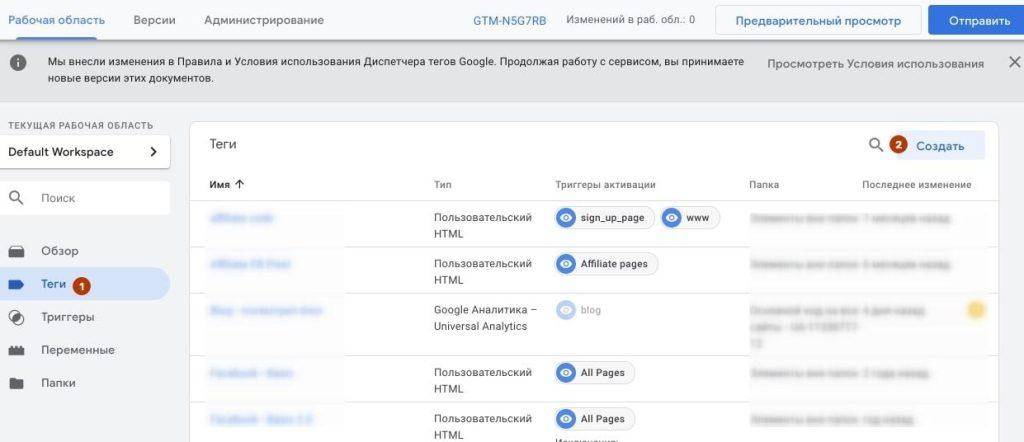Image resolution: width=1024 pixels, height=442 pixels.
Task: Click Изменений в раб. обл.: 0 text
Action: click(630, 20)
